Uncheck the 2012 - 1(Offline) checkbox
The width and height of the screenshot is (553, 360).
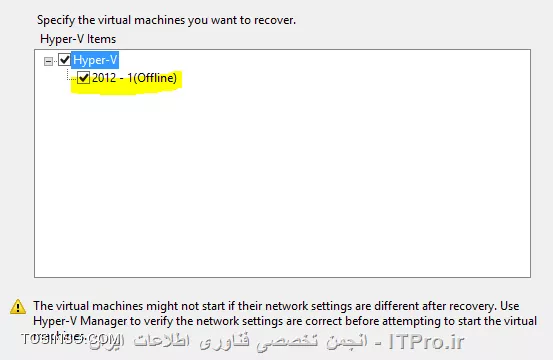(x=84, y=78)
